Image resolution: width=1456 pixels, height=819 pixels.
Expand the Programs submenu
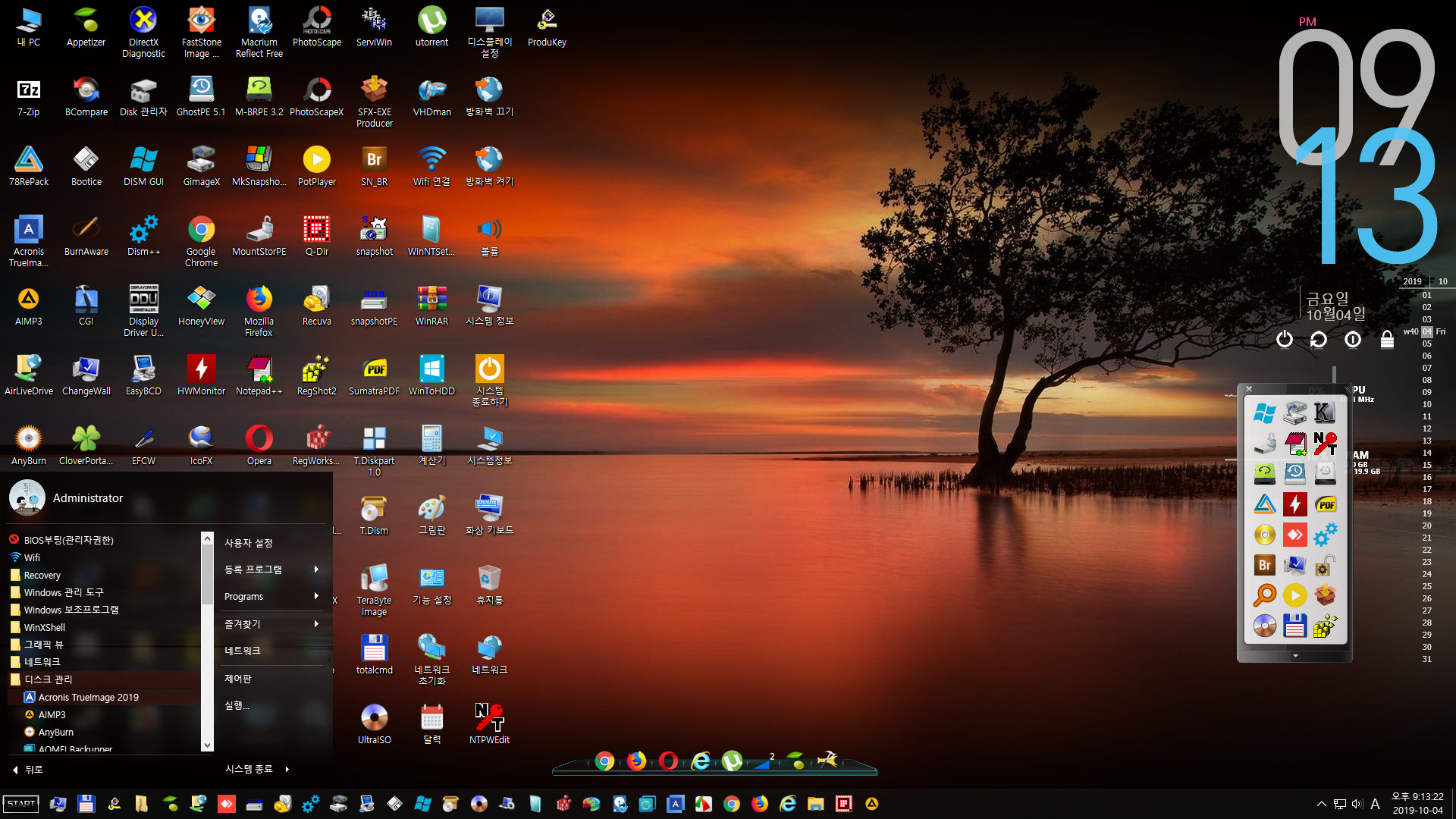[x=271, y=597]
